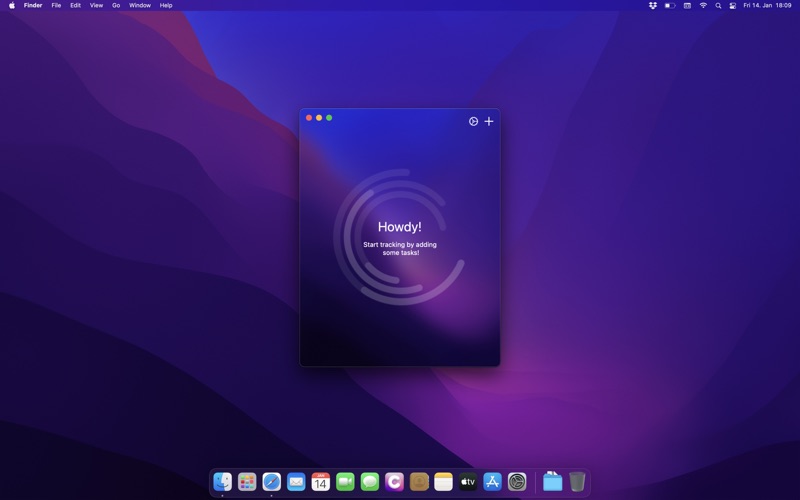Close the time tracker window with red button
The height and width of the screenshot is (500, 800).
pos(309,118)
